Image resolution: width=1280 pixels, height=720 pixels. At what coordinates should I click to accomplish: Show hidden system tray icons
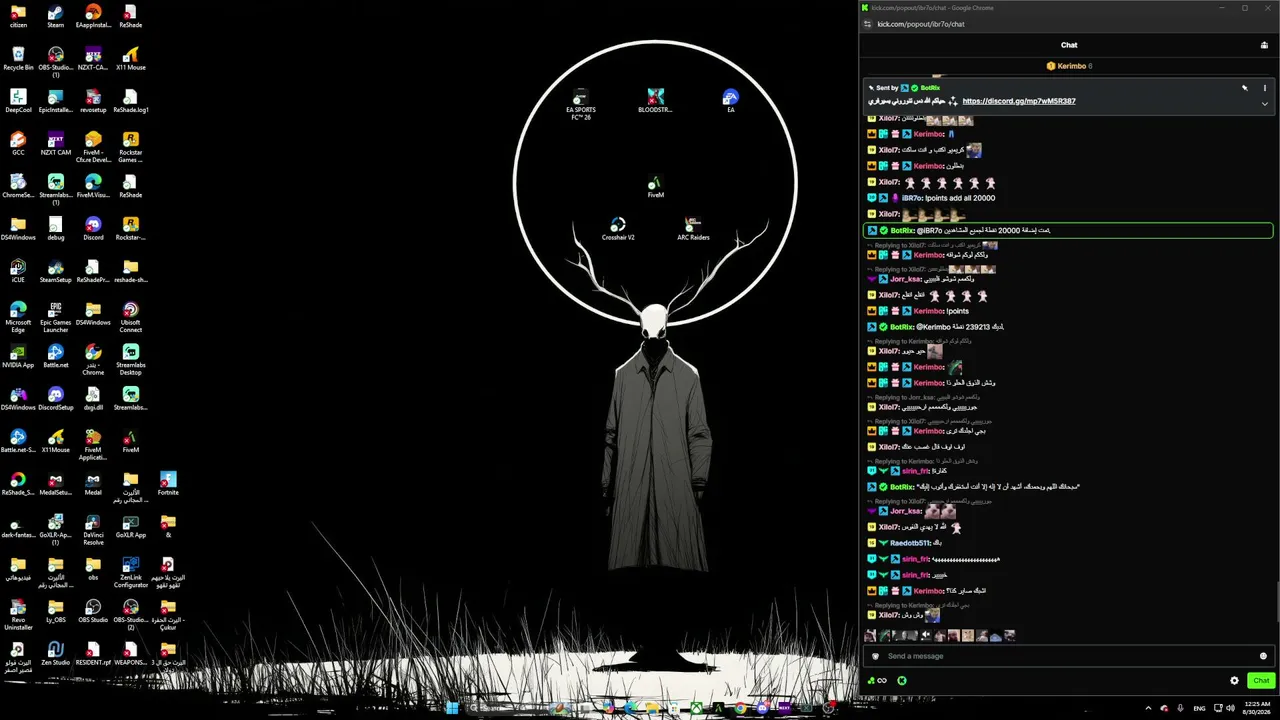pyautogui.click(x=1148, y=708)
